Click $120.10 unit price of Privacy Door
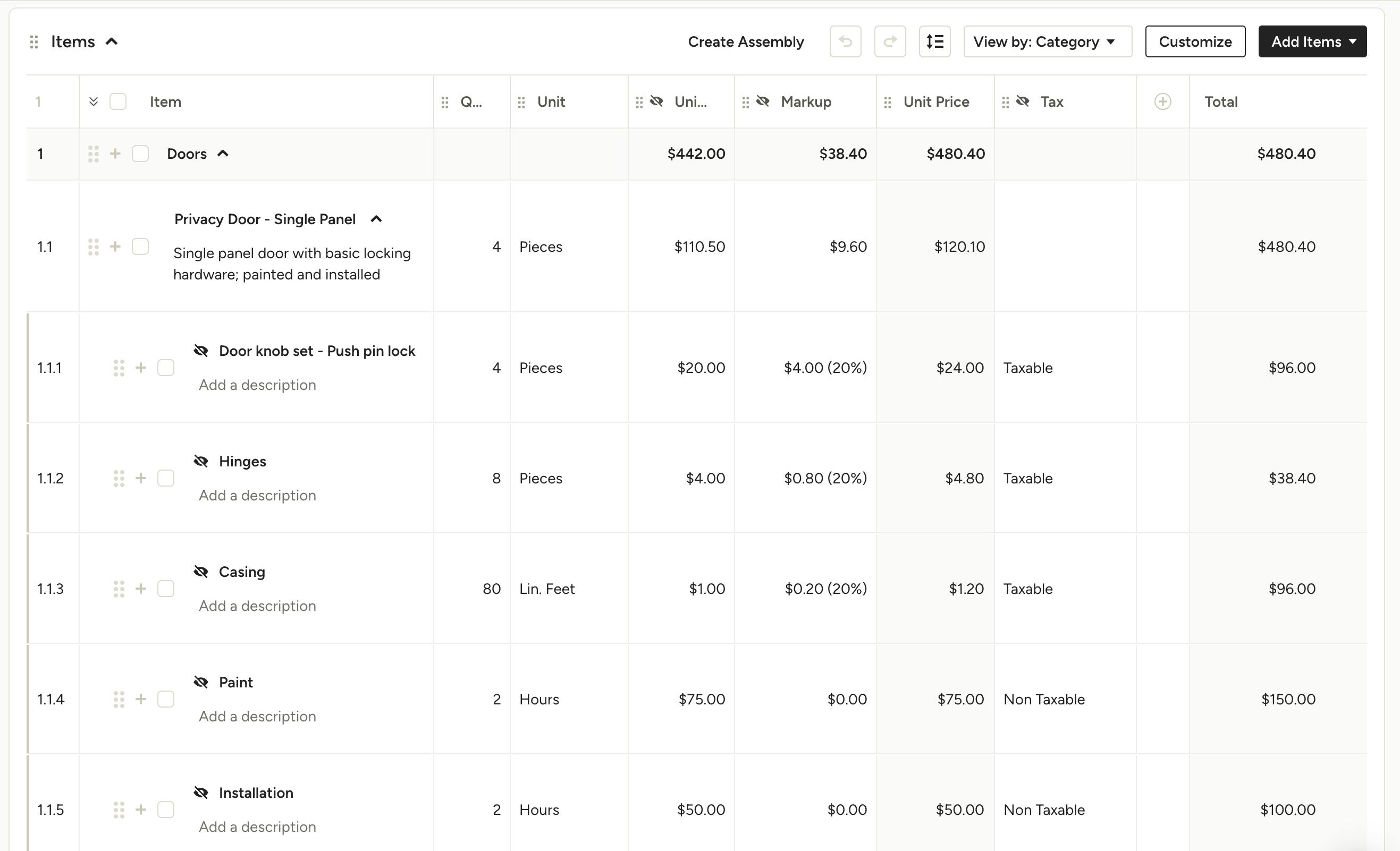Image resolution: width=1400 pixels, height=851 pixels. click(959, 247)
